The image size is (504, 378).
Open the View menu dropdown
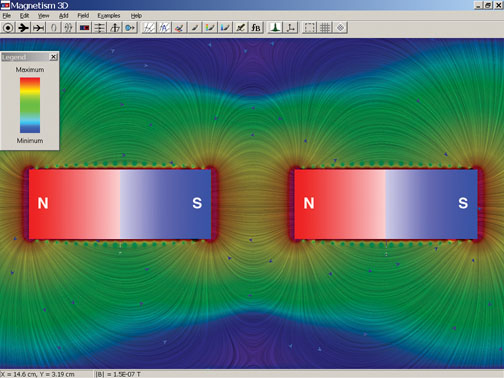pyautogui.click(x=43, y=16)
